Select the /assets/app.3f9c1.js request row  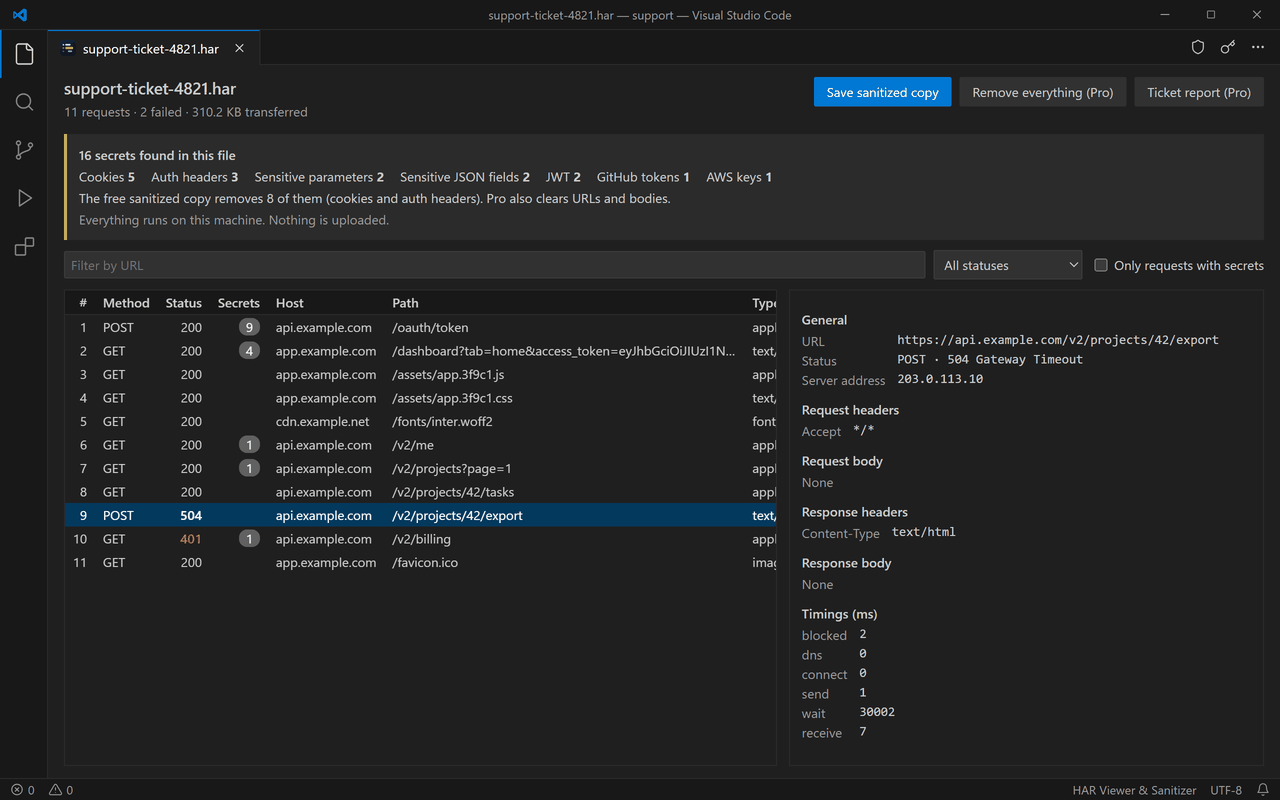pos(421,374)
